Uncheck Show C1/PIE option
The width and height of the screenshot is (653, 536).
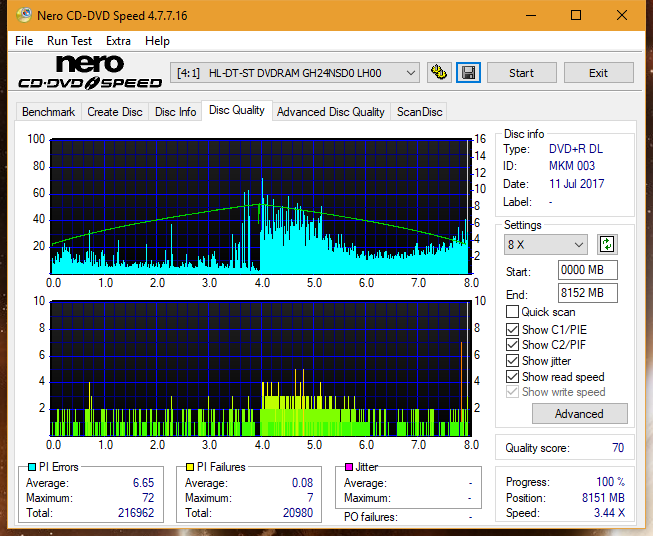pyautogui.click(x=512, y=329)
